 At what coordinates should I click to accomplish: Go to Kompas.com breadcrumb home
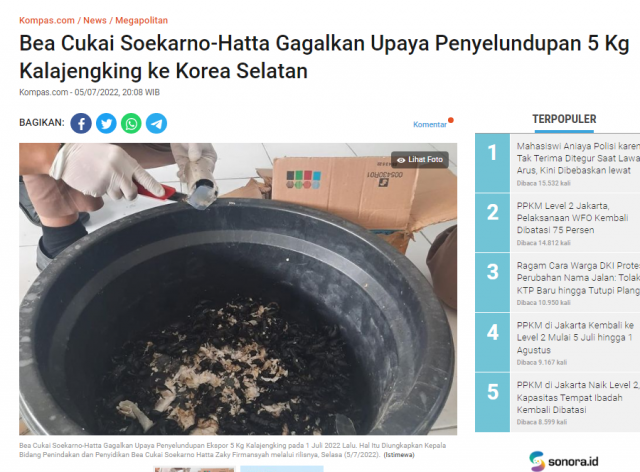pyautogui.click(x=47, y=20)
